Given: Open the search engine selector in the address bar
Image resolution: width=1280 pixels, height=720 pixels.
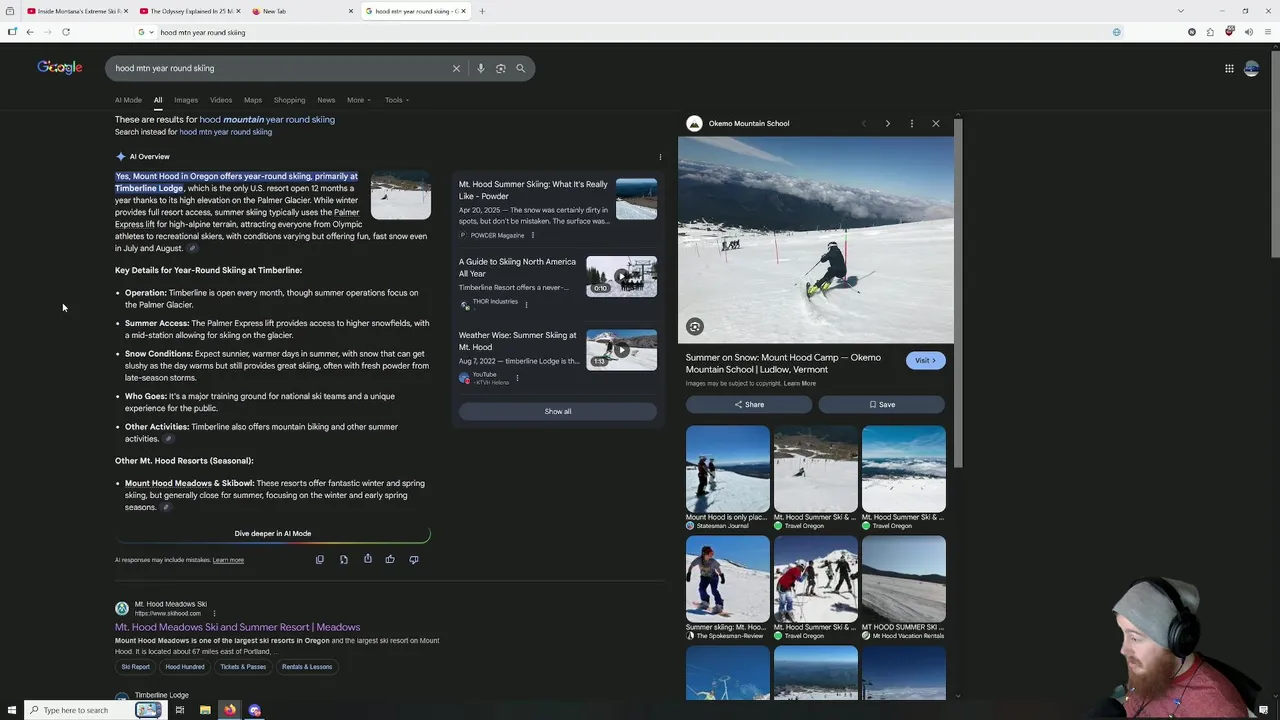Looking at the screenshot, I should pos(145,32).
